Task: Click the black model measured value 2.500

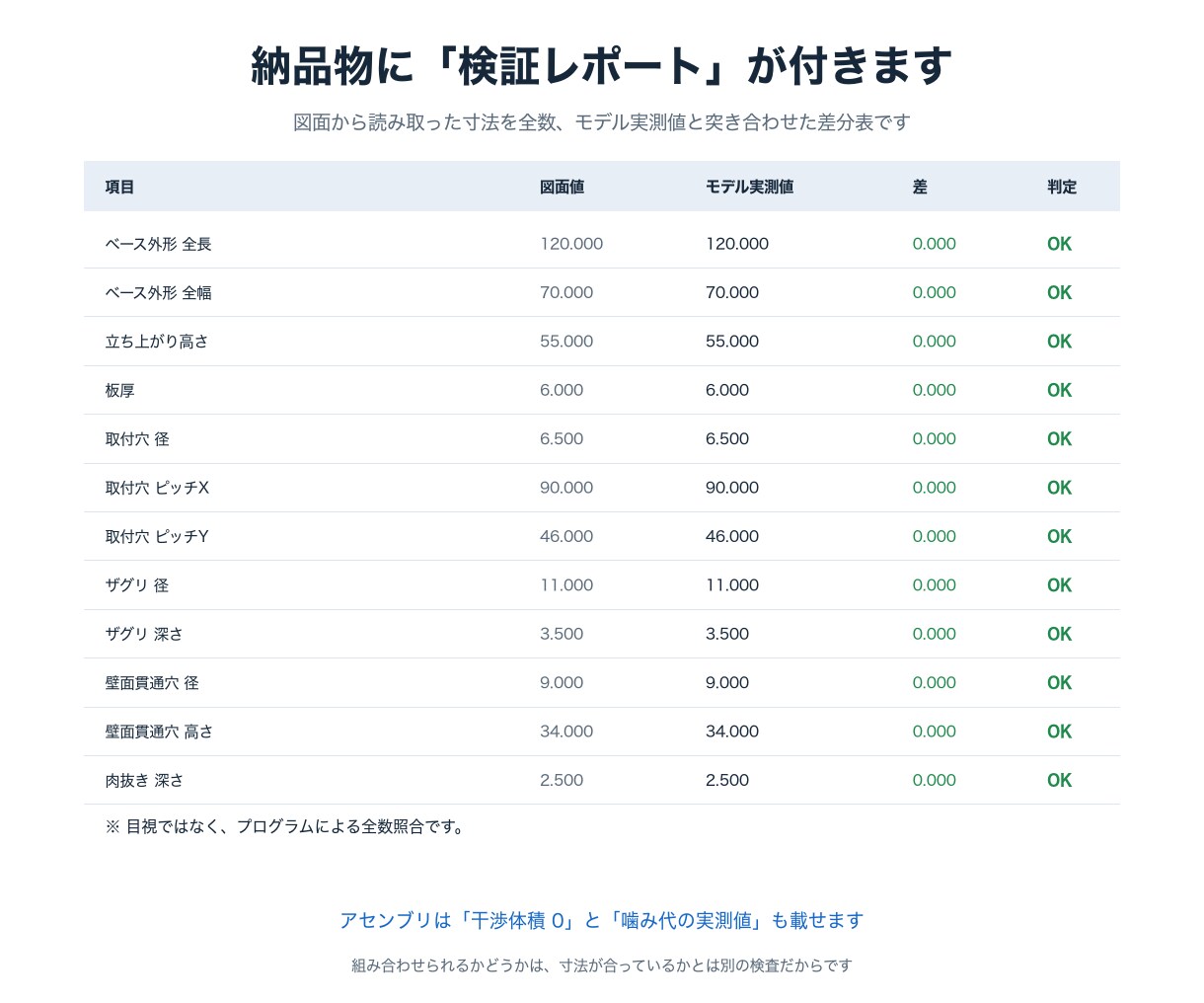Action: pos(727,780)
